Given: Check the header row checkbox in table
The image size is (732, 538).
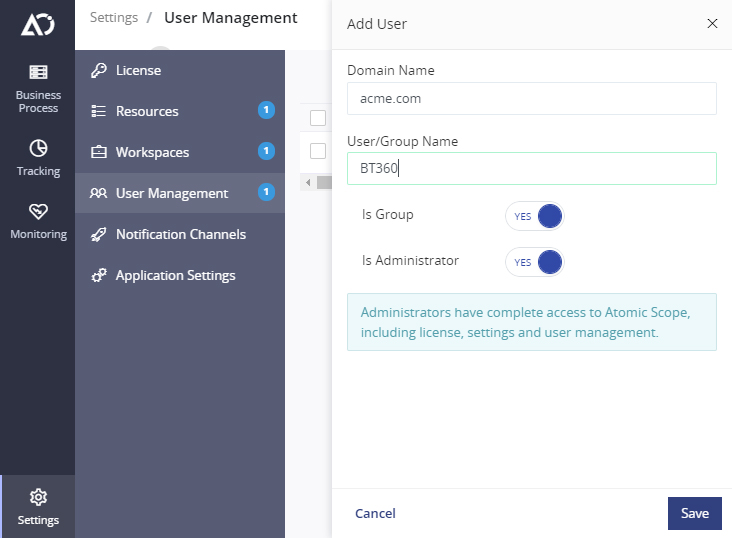Looking at the screenshot, I should tap(318, 118).
